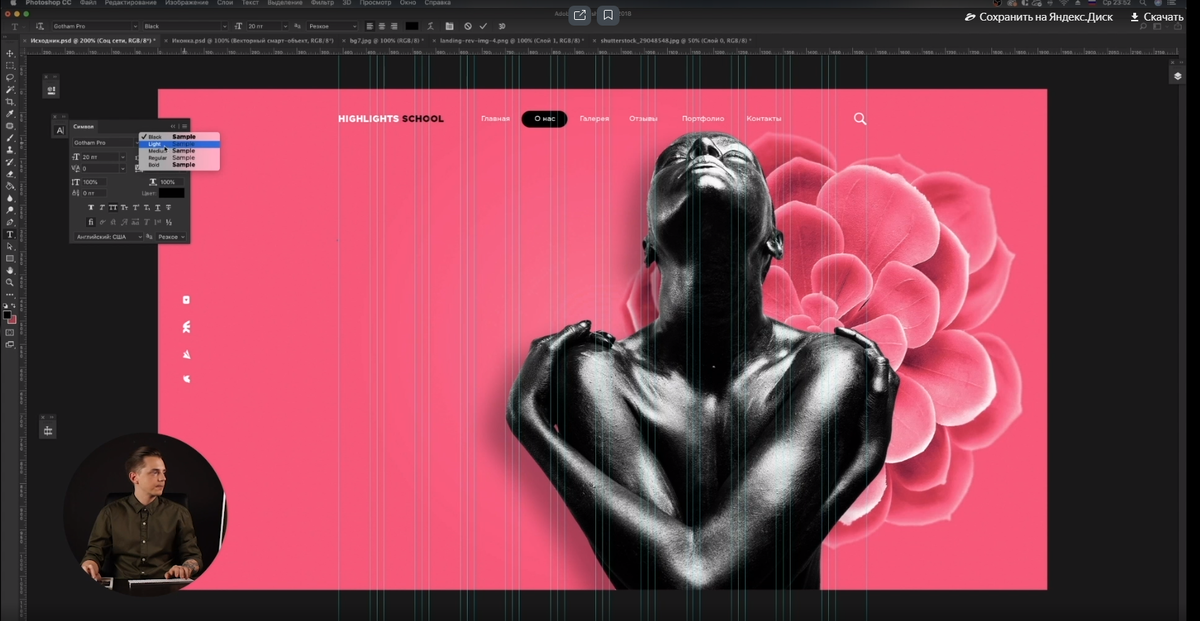The width and height of the screenshot is (1200, 621).
Task: Select the Move tool in the toolbar
Action: tap(10, 53)
